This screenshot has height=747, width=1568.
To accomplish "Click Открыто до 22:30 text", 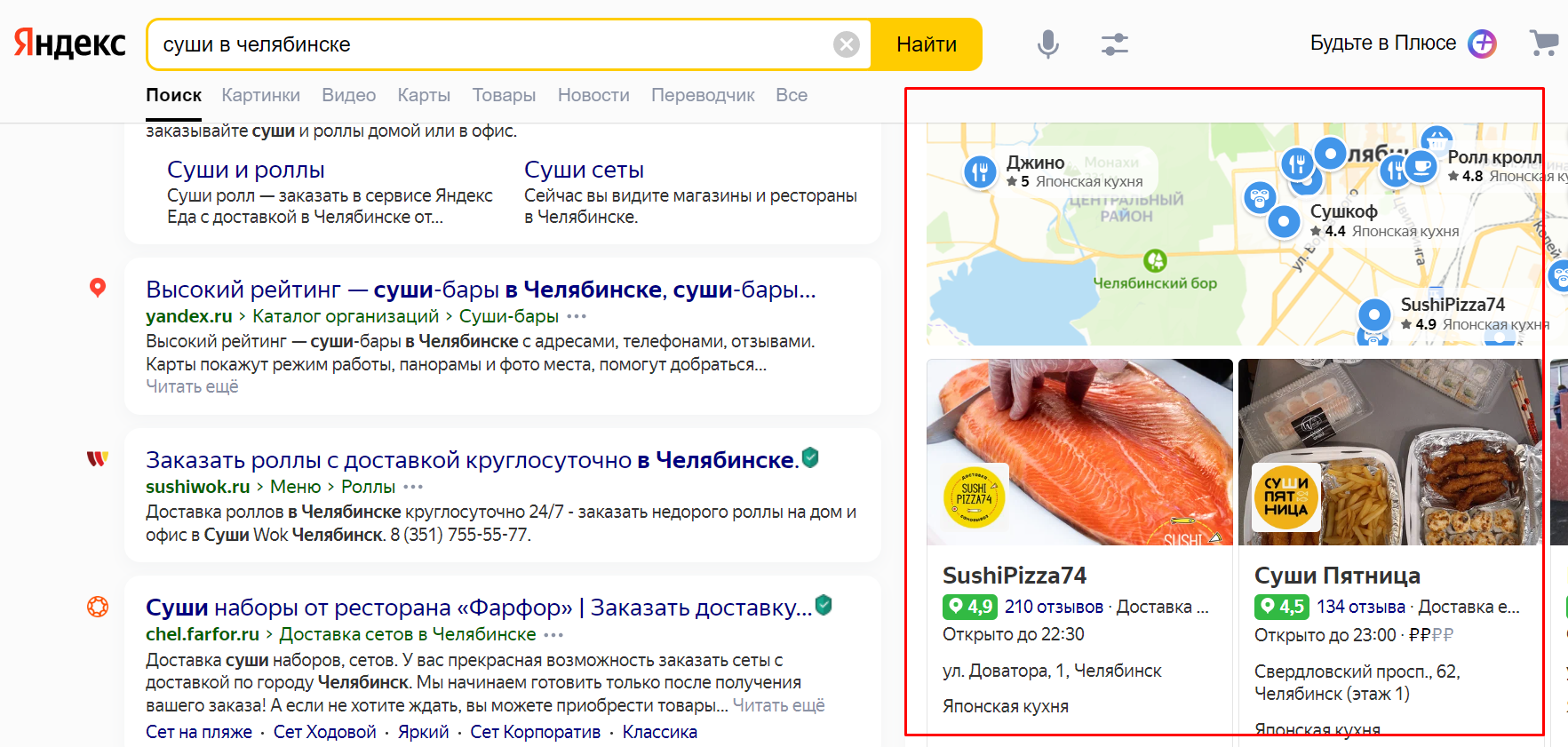I will pyautogui.click(x=1014, y=634).
